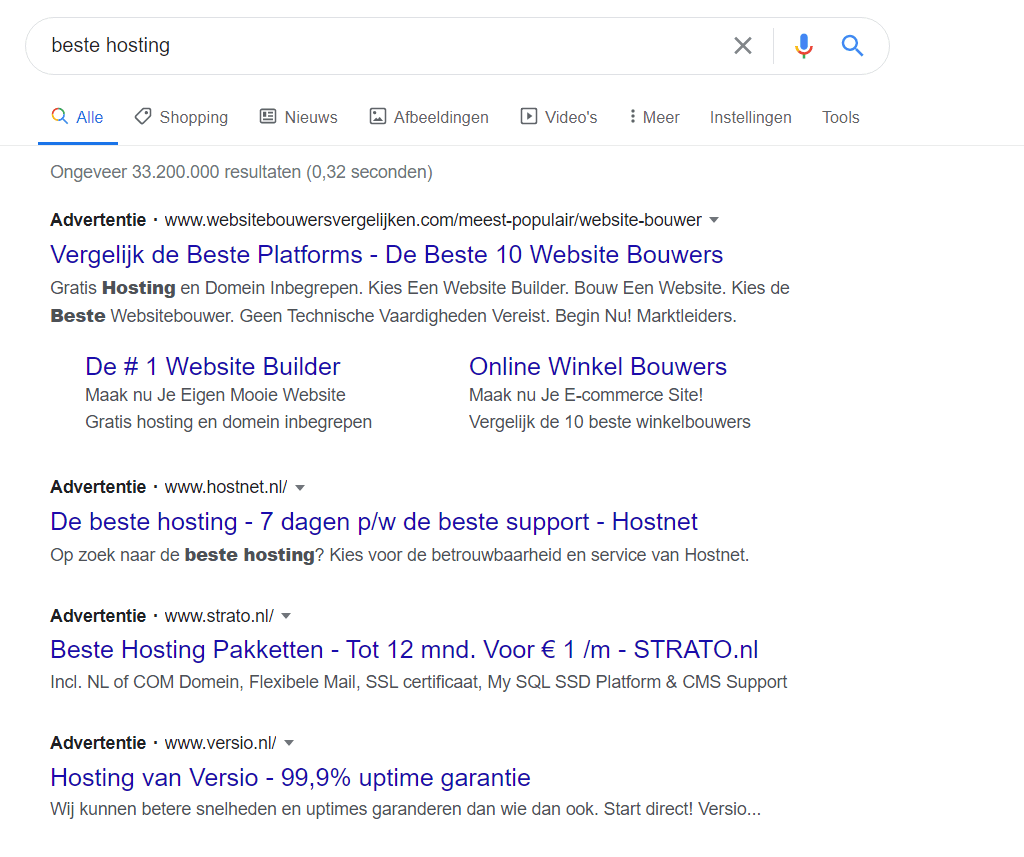Expand dropdown arrow next to www.versio.nl
This screenshot has height=857, width=1024.
[289, 743]
